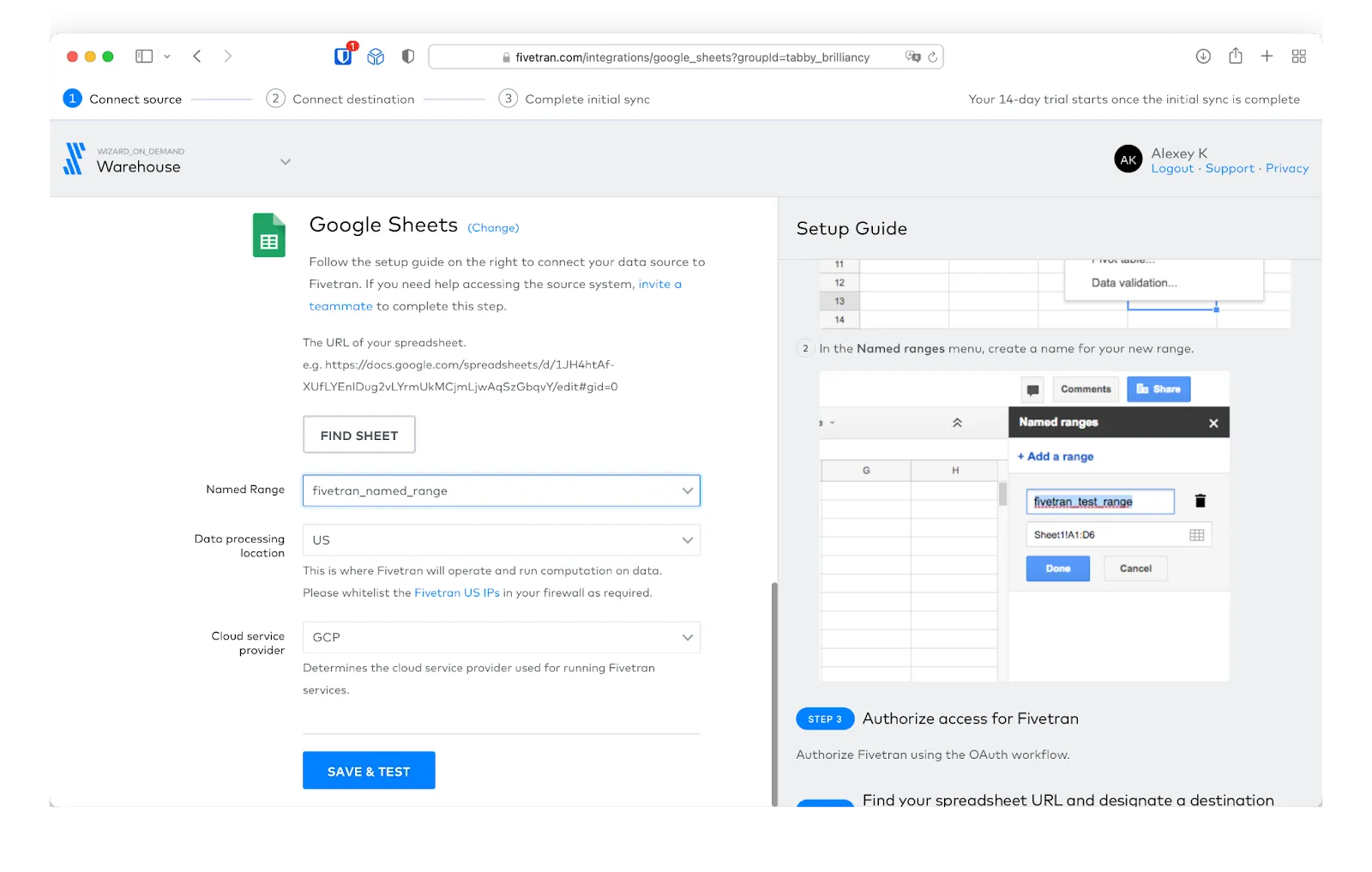Click the fivetran_test_range name field

1100,502
